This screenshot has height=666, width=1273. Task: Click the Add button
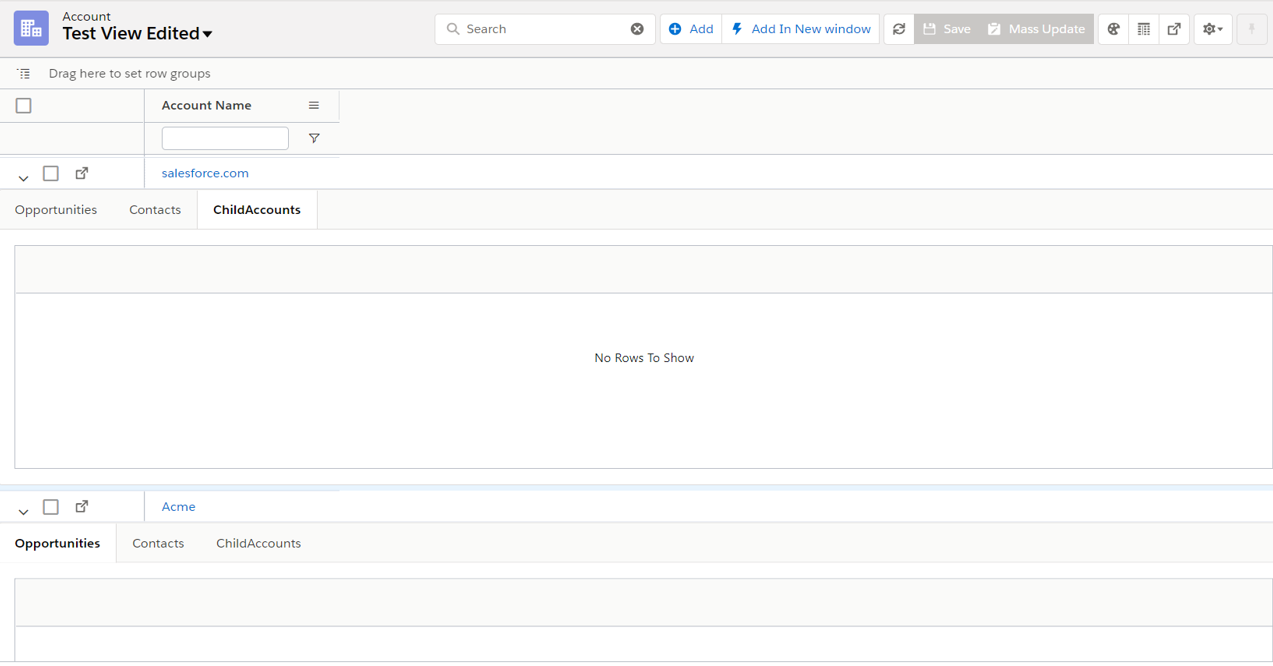tap(691, 29)
